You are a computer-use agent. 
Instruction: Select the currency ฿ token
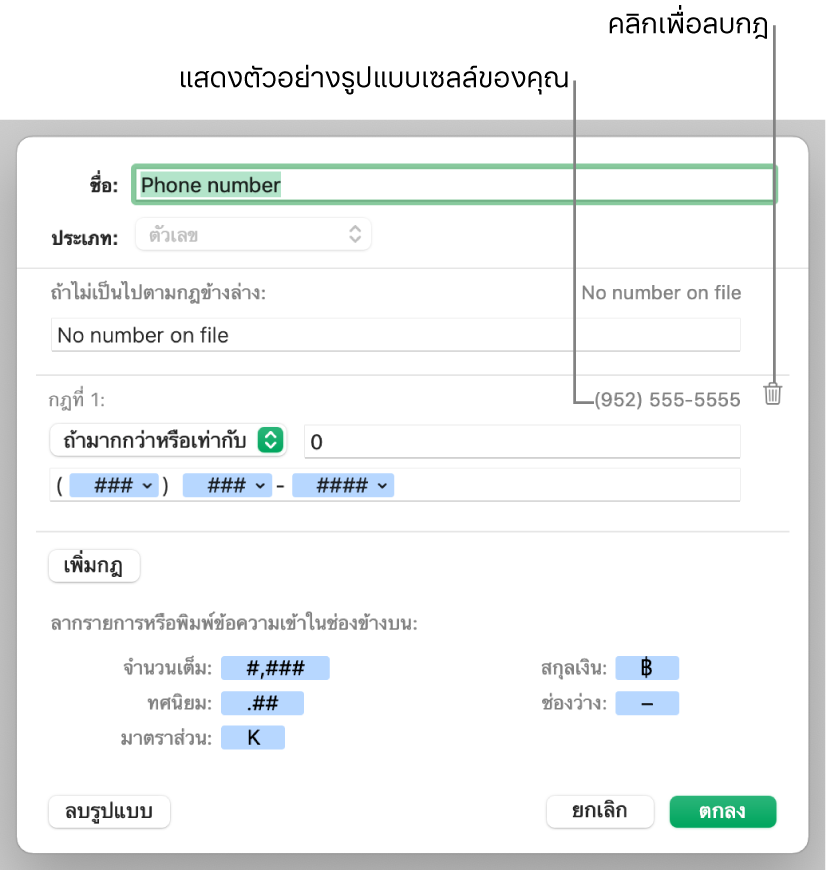pos(647,669)
